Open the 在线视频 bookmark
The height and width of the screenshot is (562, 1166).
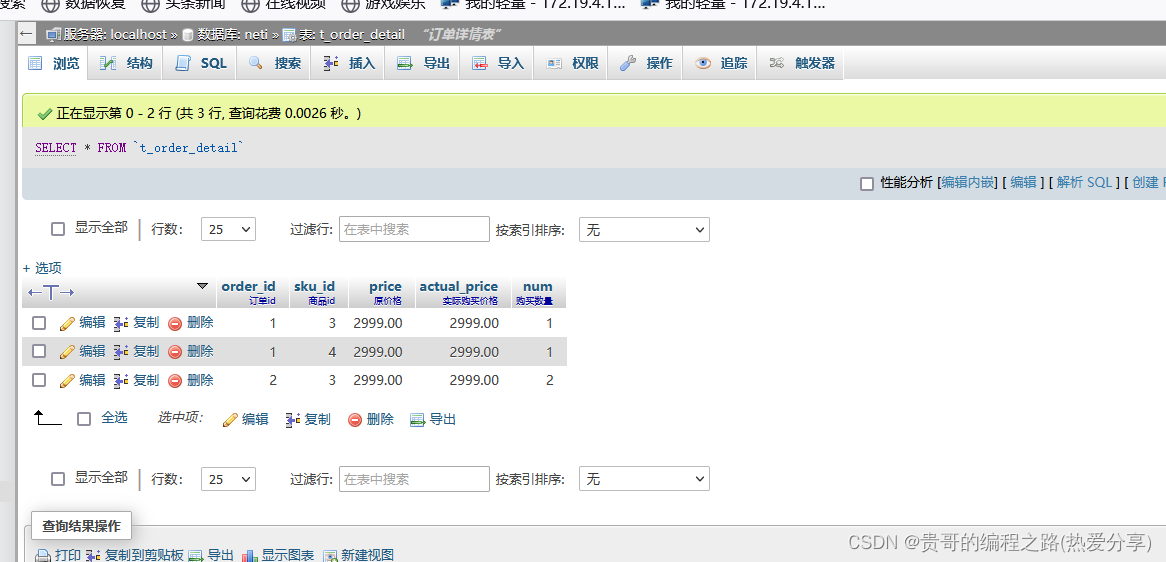point(286,4)
